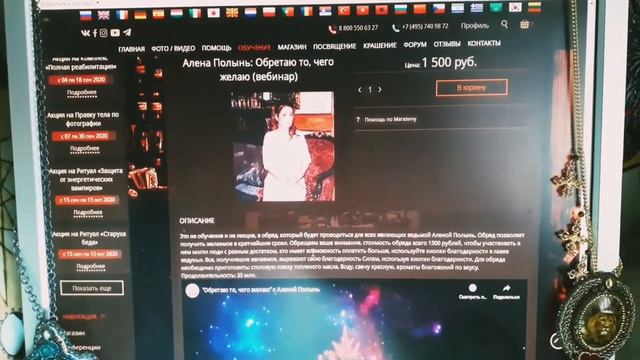
Task: Select the Japanese flag
Action: (x=213, y=13)
